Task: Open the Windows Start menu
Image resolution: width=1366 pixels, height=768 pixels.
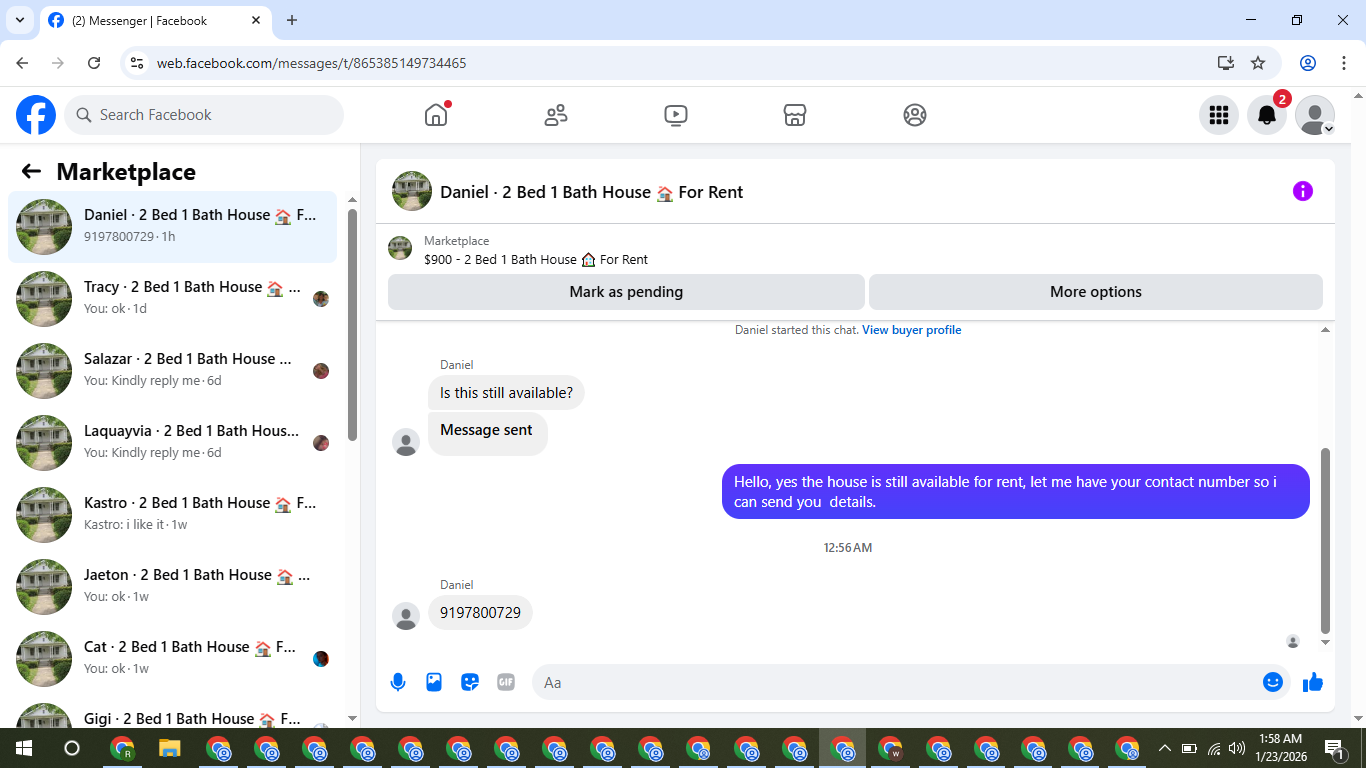Action: pyautogui.click(x=24, y=748)
